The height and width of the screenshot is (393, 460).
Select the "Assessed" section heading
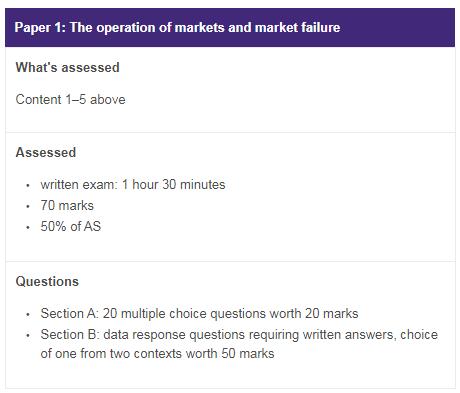tap(46, 152)
